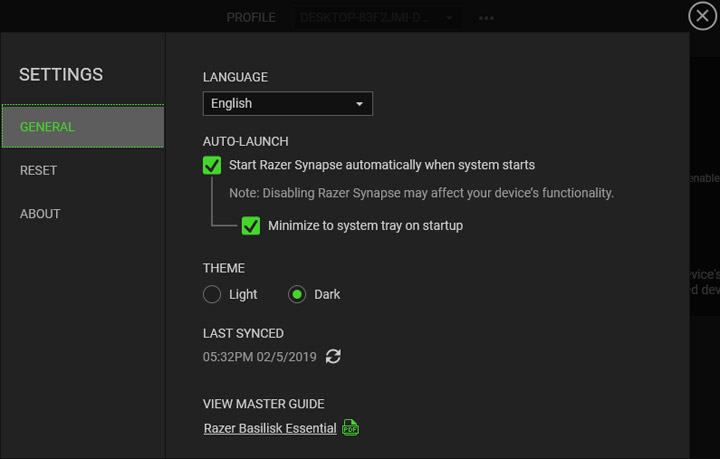
Task: Open the PDF icon for Razer Basilisk Essential
Action: coord(350,428)
